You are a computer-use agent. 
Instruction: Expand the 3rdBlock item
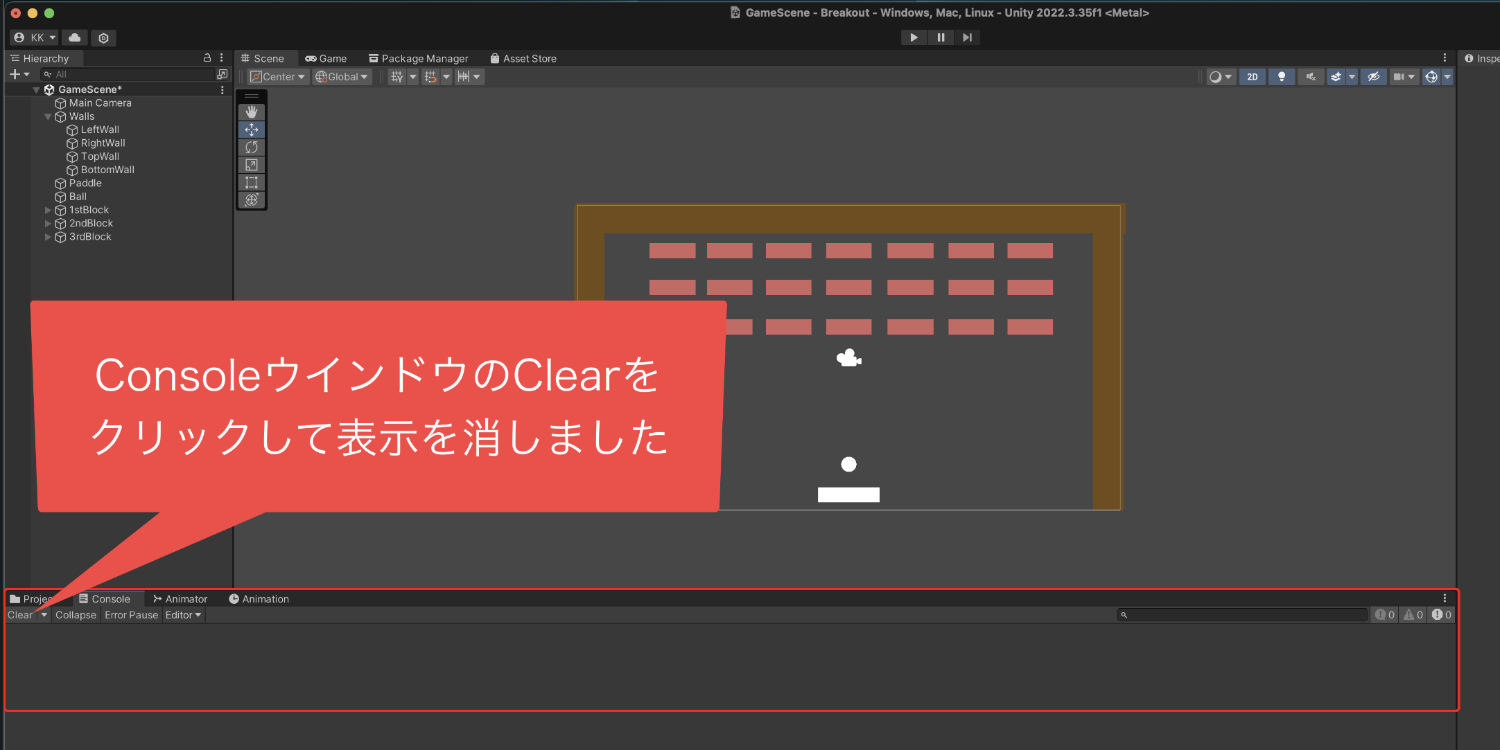48,237
